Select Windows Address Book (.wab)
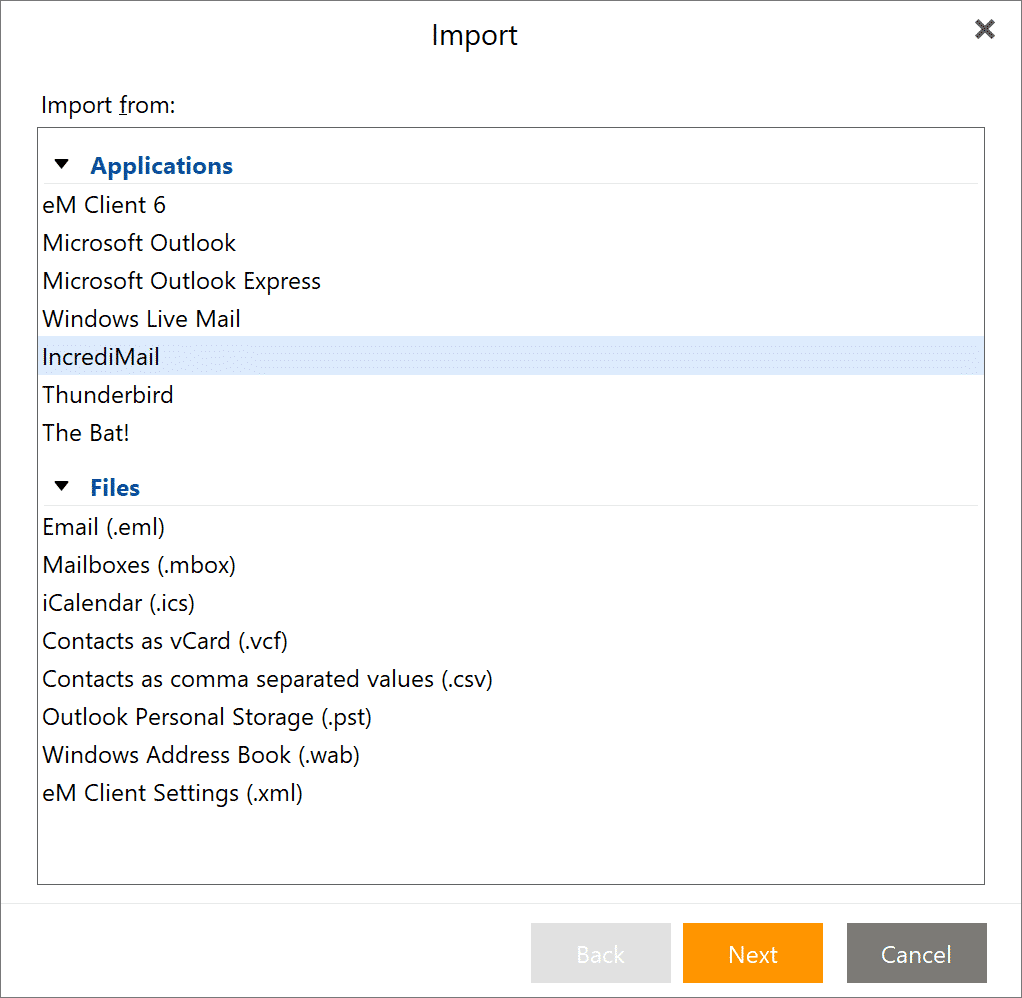Screen dimensions: 1022x998 click(511, 755)
